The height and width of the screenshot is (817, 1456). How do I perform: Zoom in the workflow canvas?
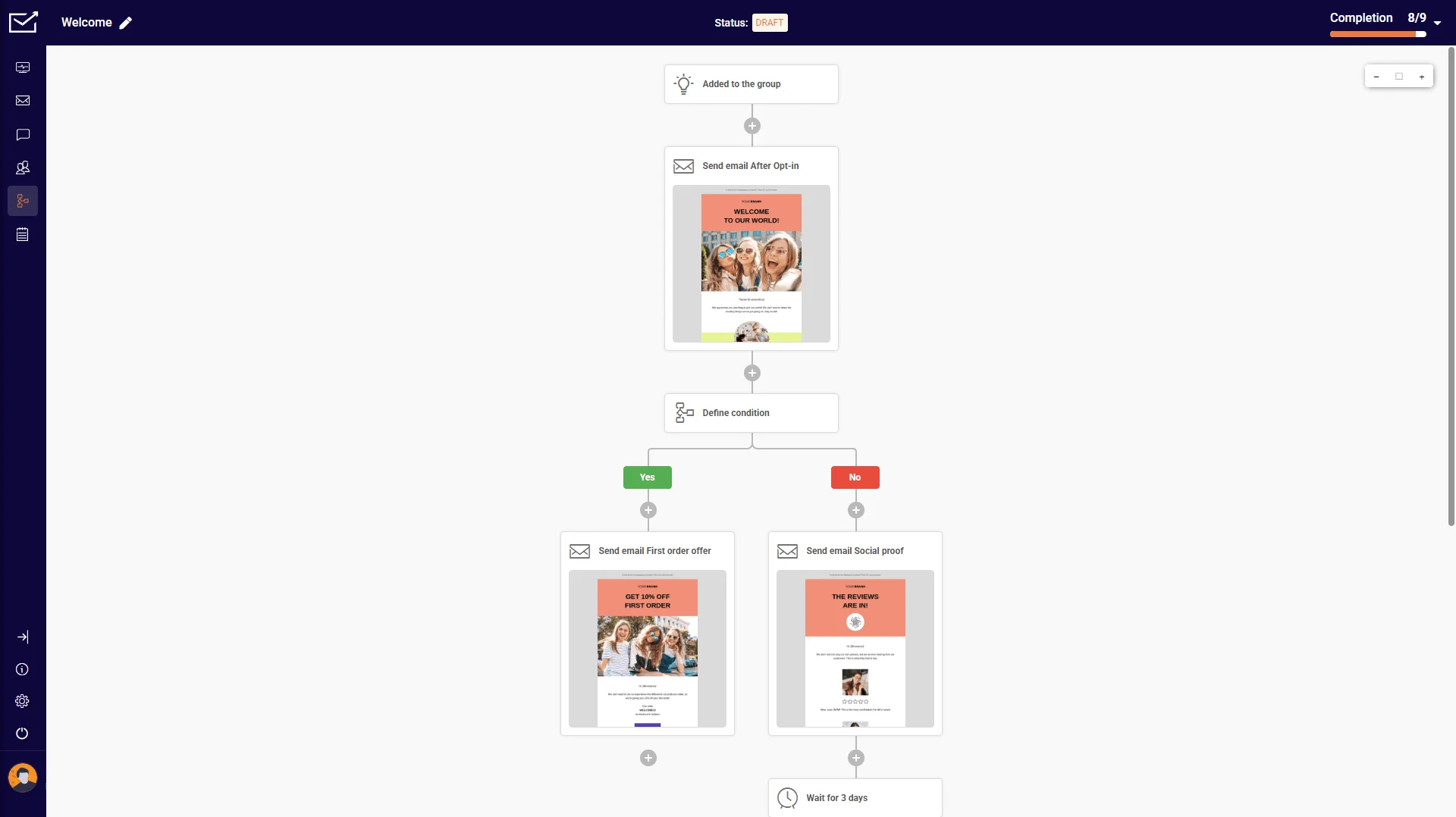pyautogui.click(x=1422, y=77)
